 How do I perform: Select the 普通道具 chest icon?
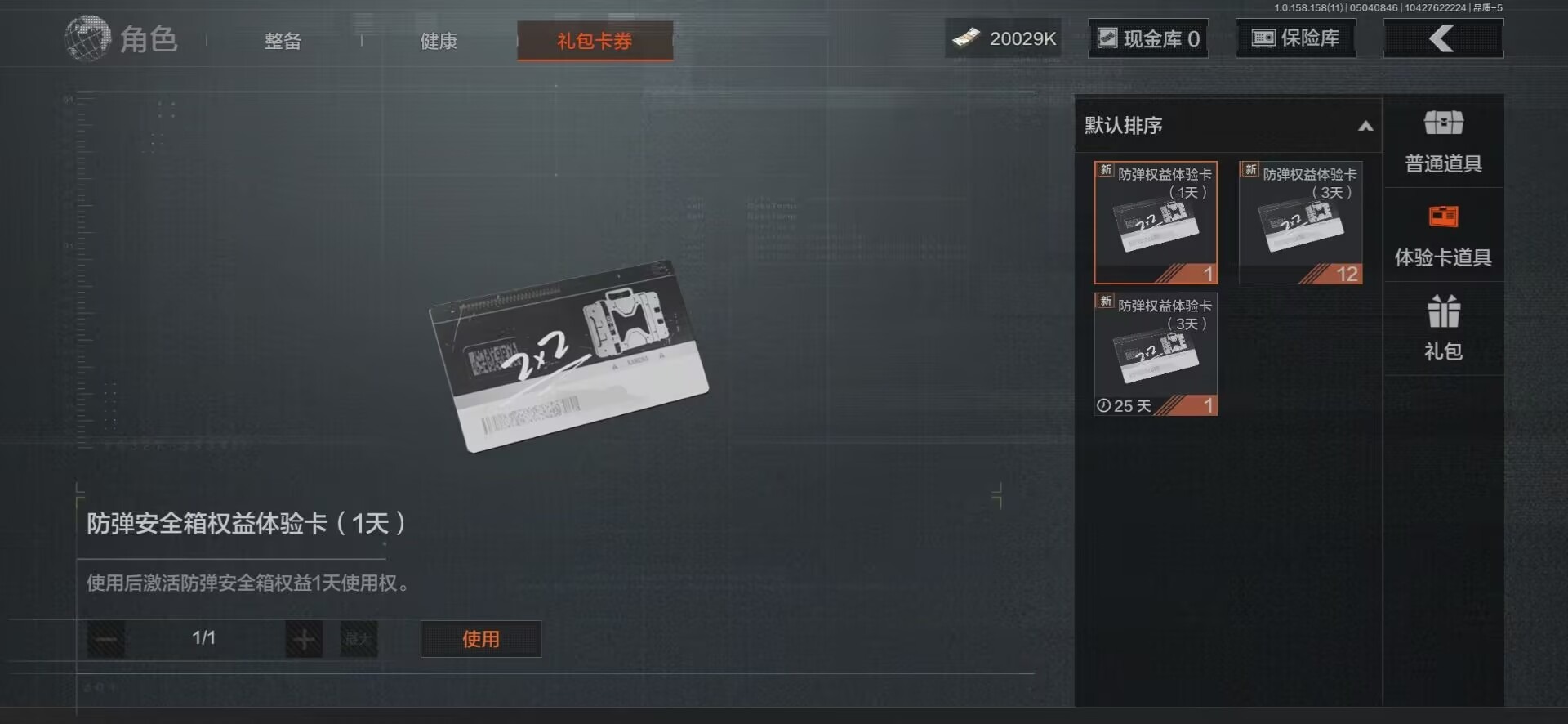[1443, 123]
